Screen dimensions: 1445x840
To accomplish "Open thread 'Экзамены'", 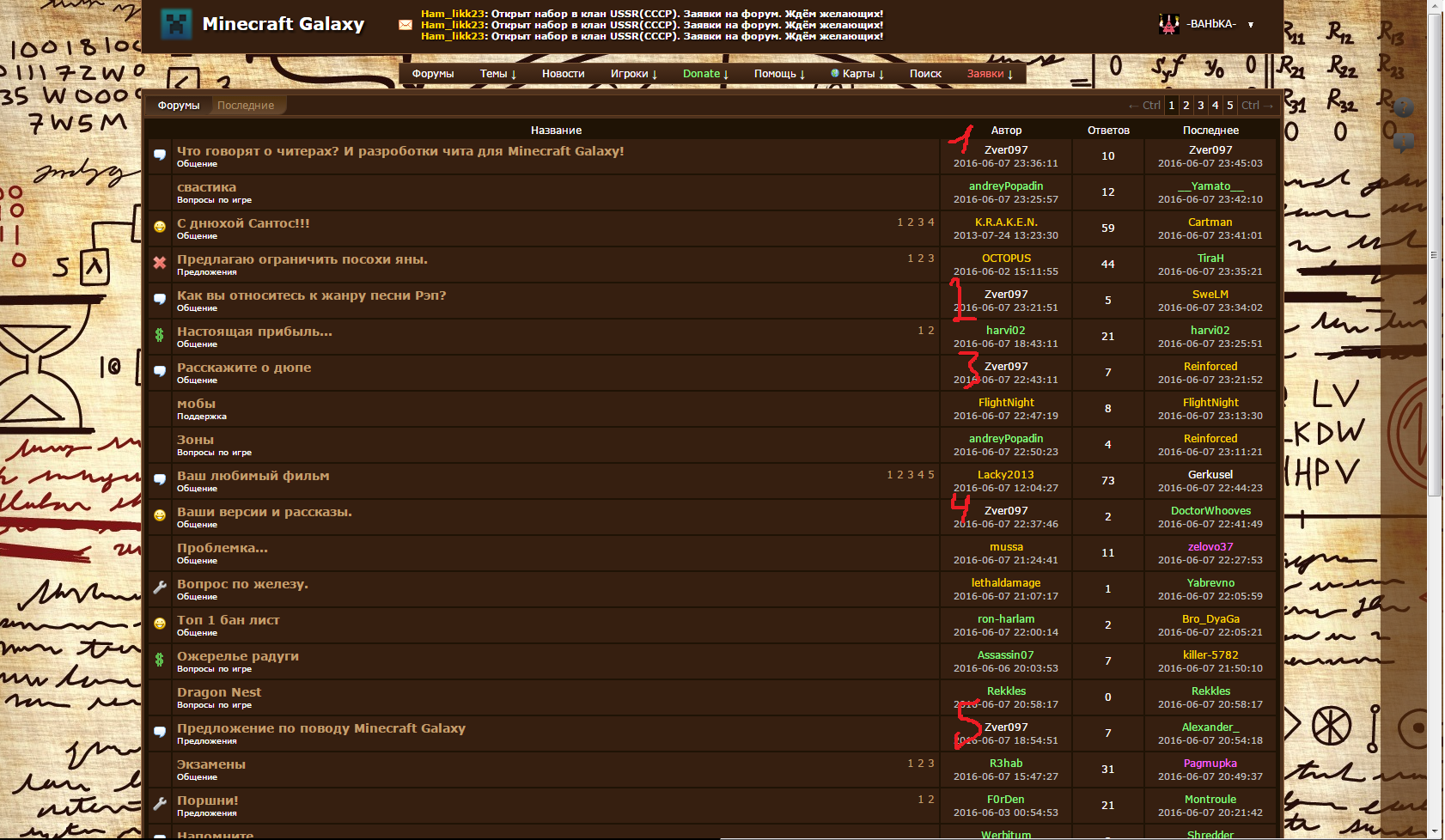I will click(x=211, y=764).
